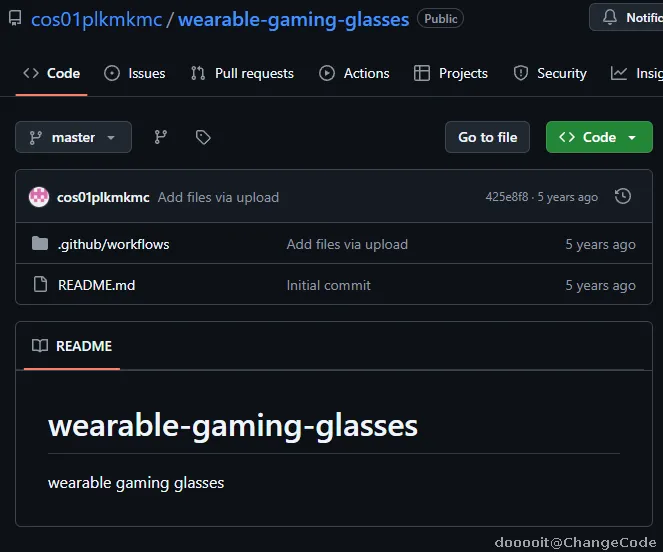
Task: Expand the master branch dropdown
Action: click(73, 137)
